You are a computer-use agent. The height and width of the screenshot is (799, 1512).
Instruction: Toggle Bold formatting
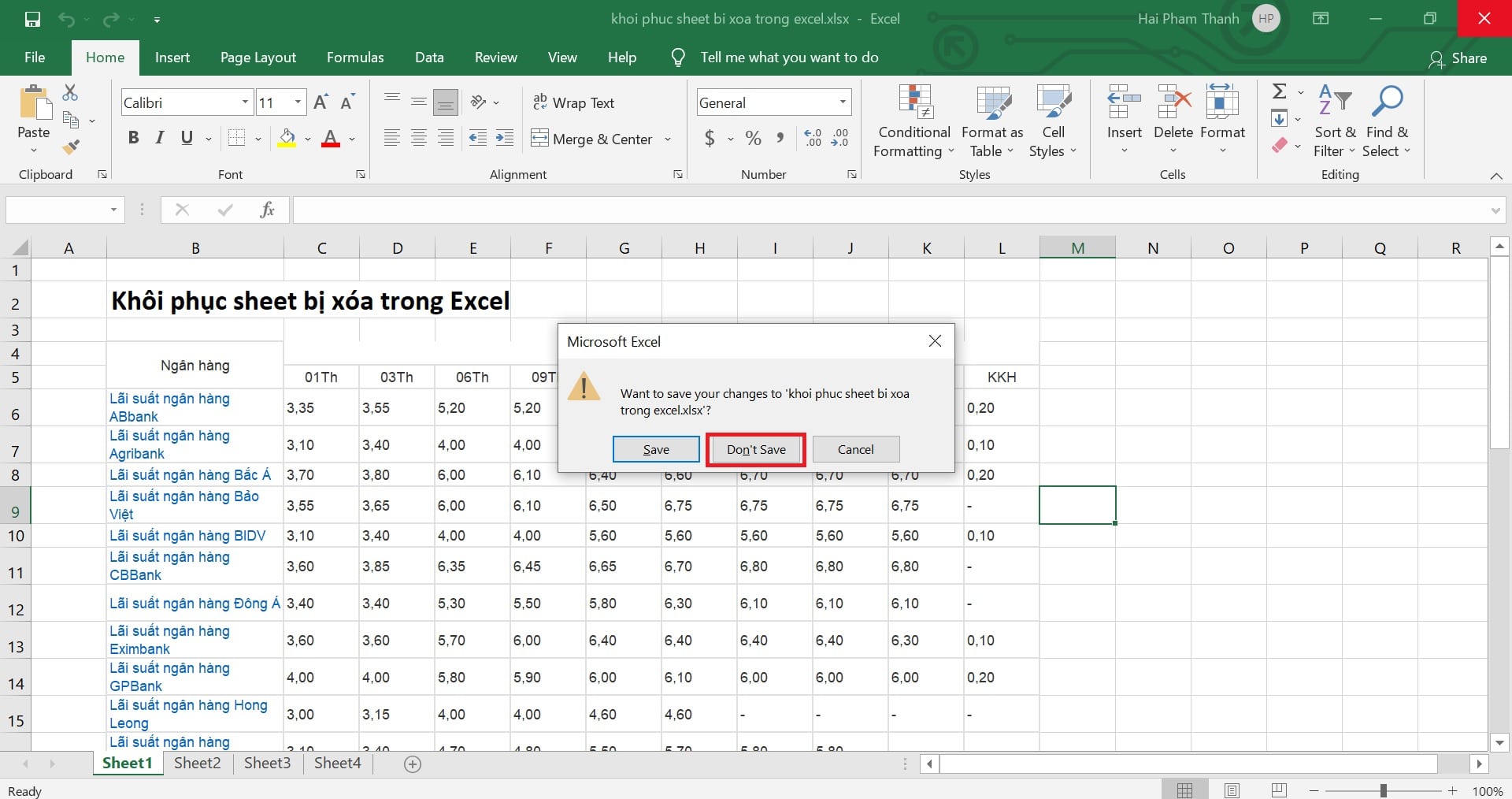133,139
